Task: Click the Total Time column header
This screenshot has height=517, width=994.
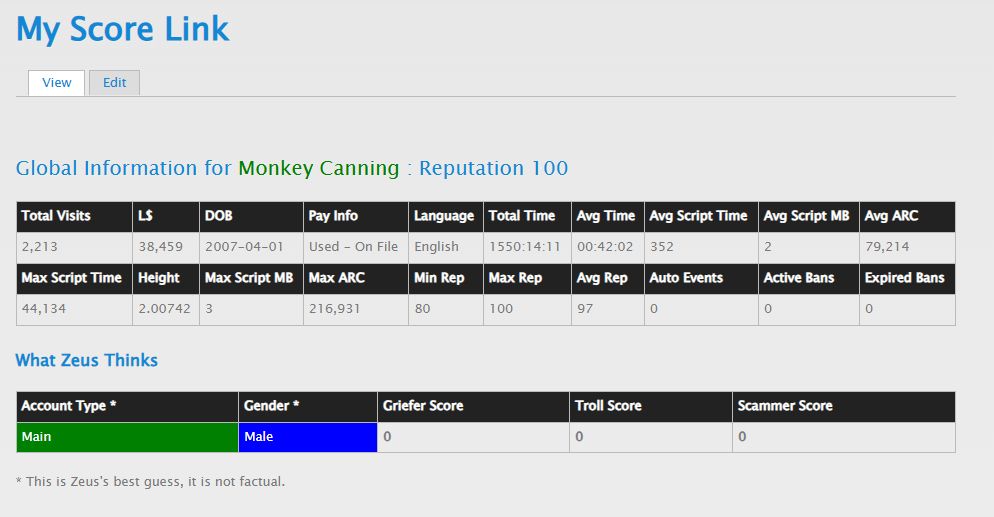Action: pyautogui.click(x=527, y=217)
